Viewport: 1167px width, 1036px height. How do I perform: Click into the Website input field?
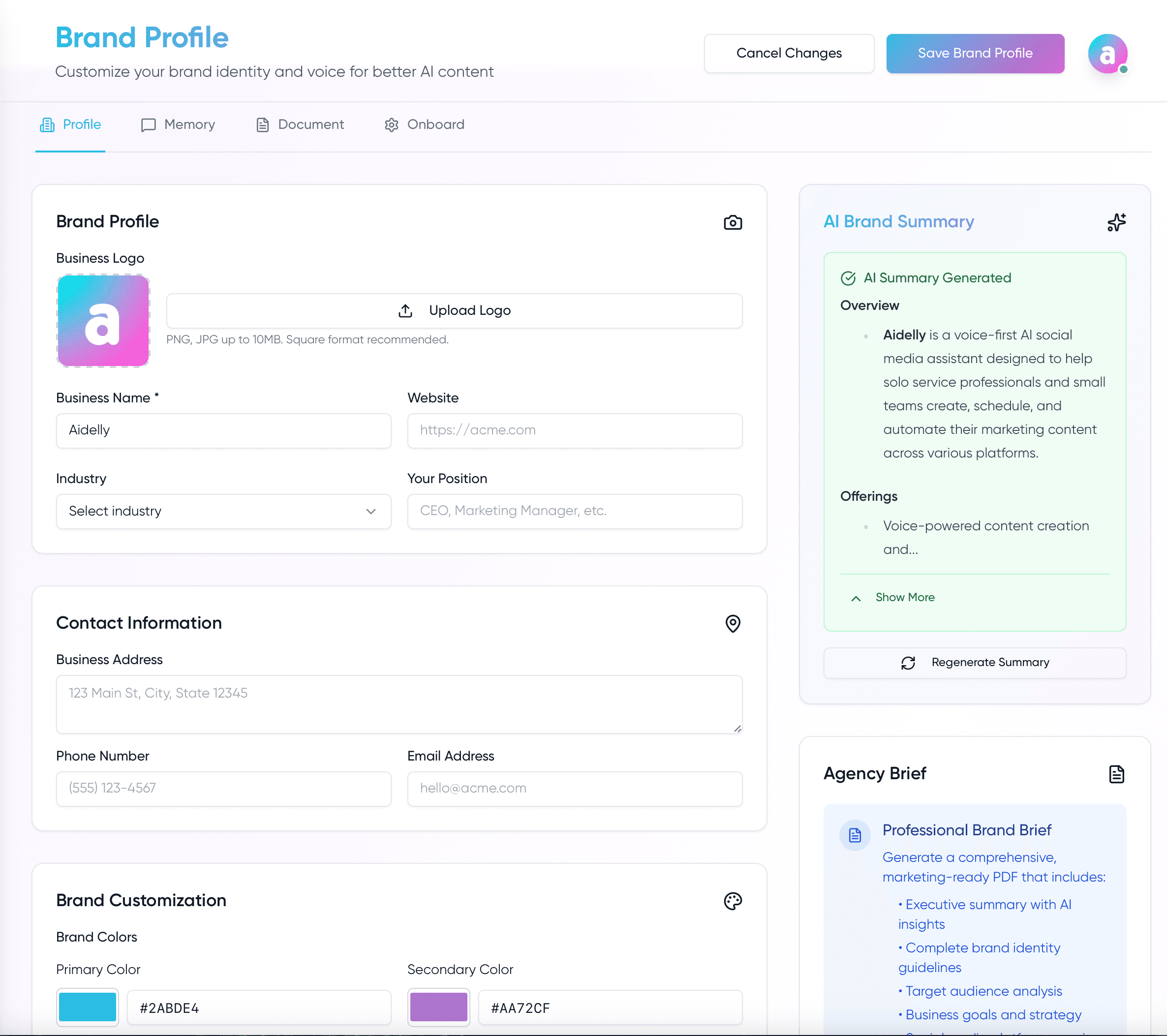(x=574, y=430)
